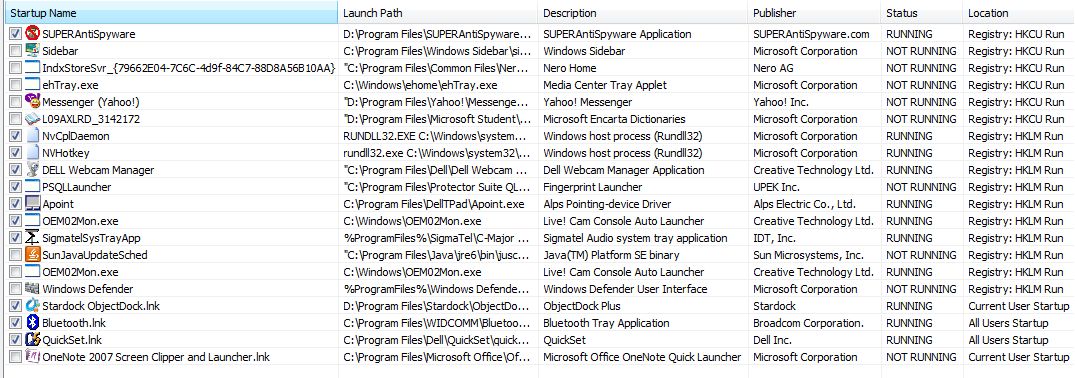Image resolution: width=1075 pixels, height=378 pixels.
Task: Enable the Sidebar startup checkbox
Action: tap(15, 51)
